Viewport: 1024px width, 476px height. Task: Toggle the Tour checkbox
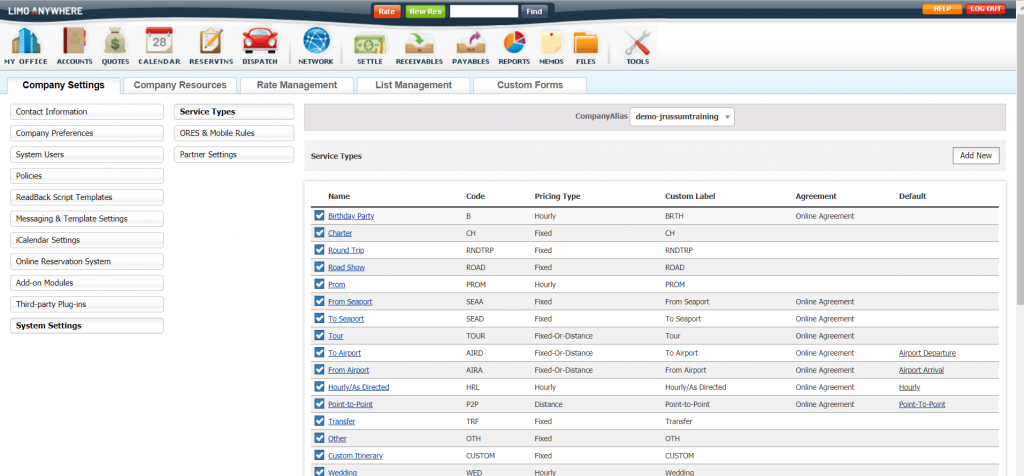pyautogui.click(x=319, y=336)
